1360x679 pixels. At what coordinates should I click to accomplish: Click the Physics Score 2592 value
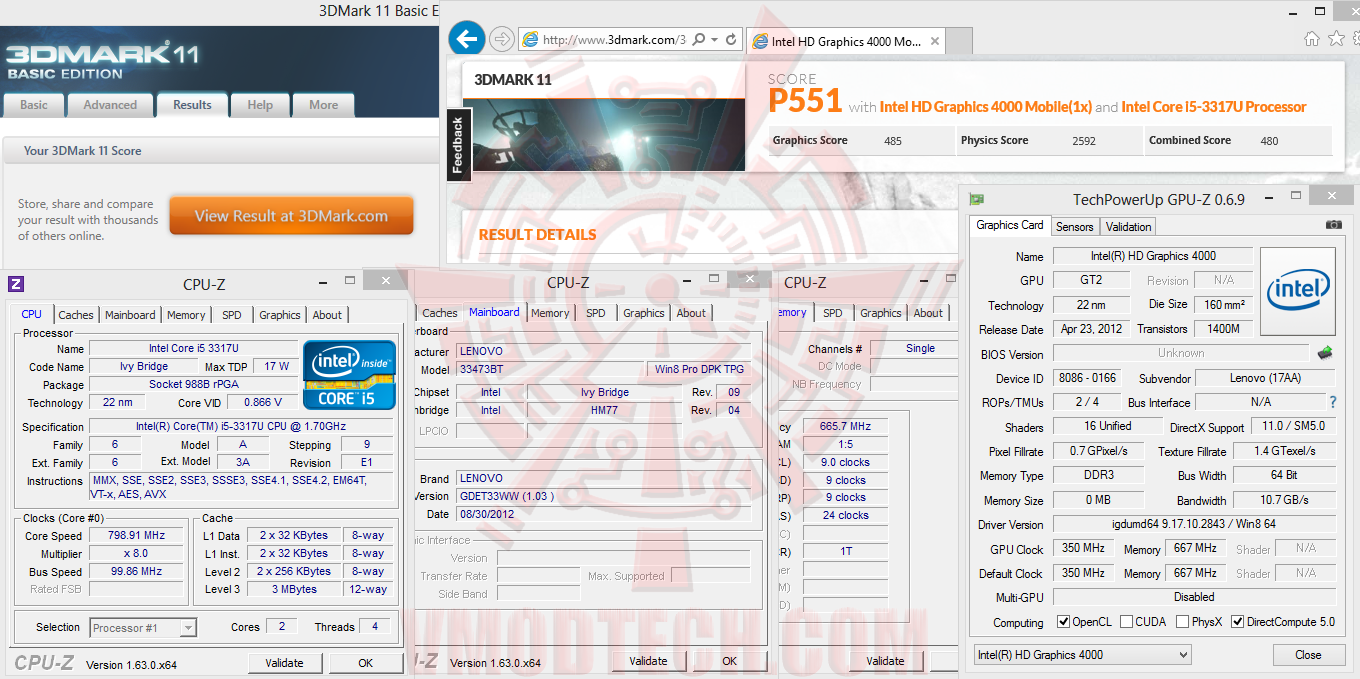click(1084, 141)
